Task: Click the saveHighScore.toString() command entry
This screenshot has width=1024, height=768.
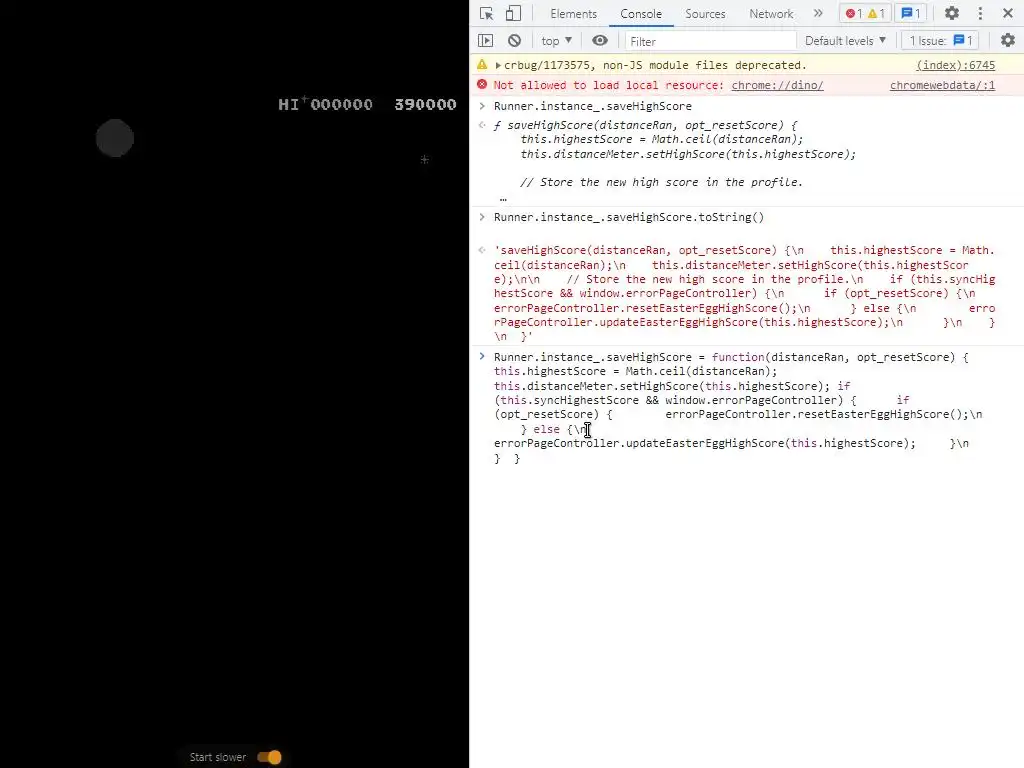Action: [629, 217]
